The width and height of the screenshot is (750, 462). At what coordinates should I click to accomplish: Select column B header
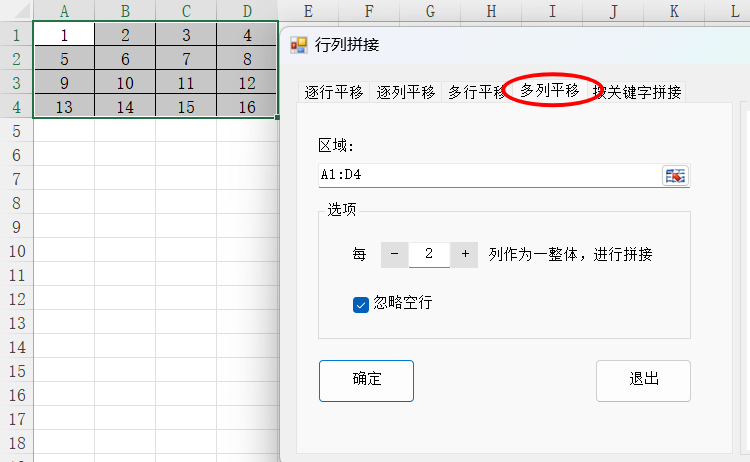tap(125, 11)
